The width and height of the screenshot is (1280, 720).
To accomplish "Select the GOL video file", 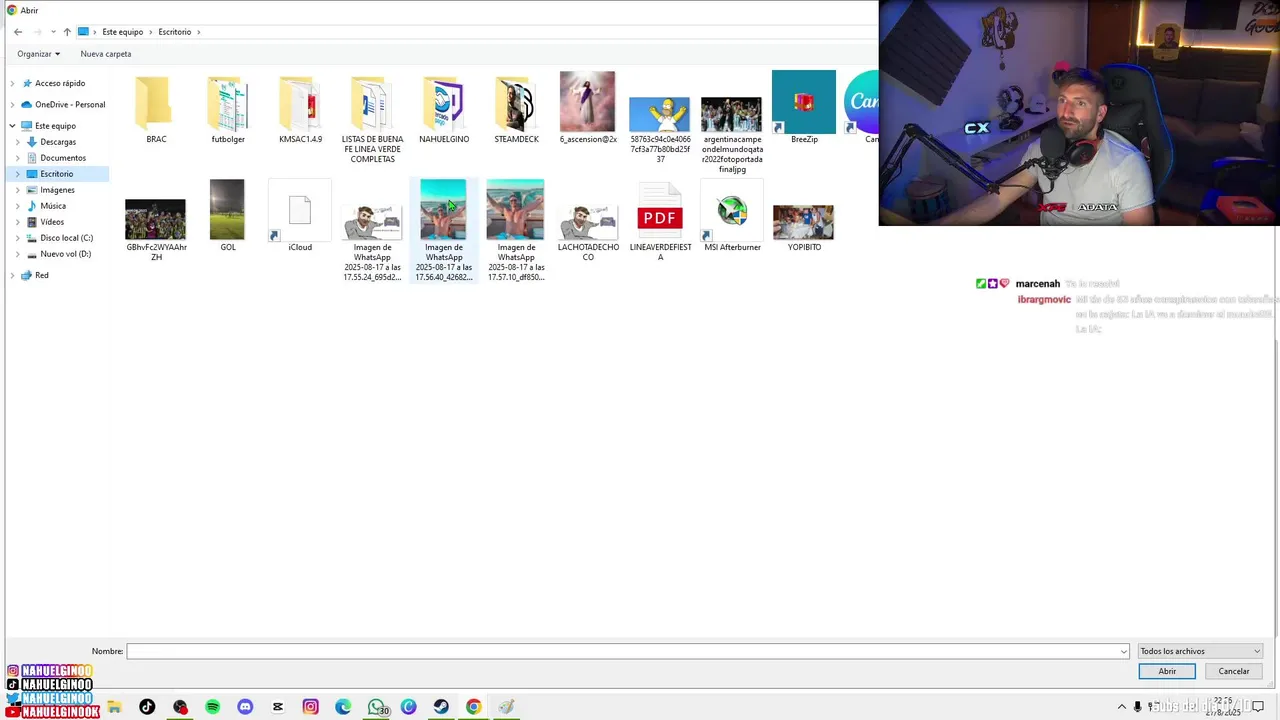I will (228, 216).
